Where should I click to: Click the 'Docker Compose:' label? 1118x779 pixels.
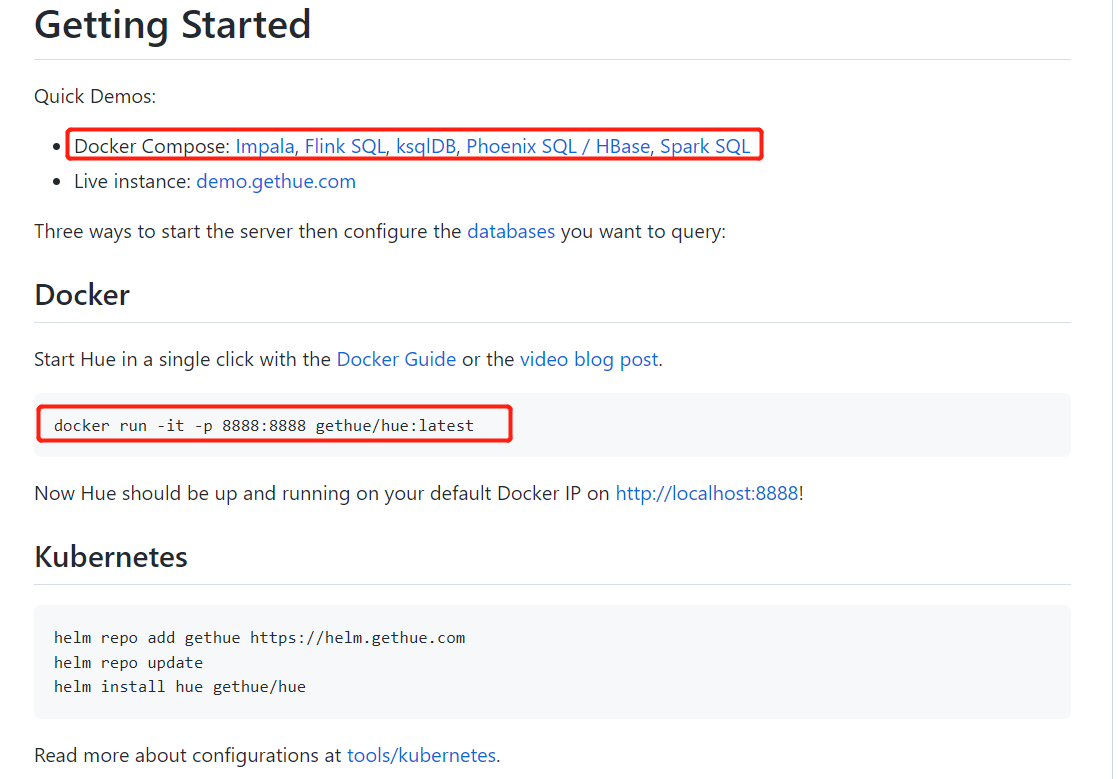(152, 146)
